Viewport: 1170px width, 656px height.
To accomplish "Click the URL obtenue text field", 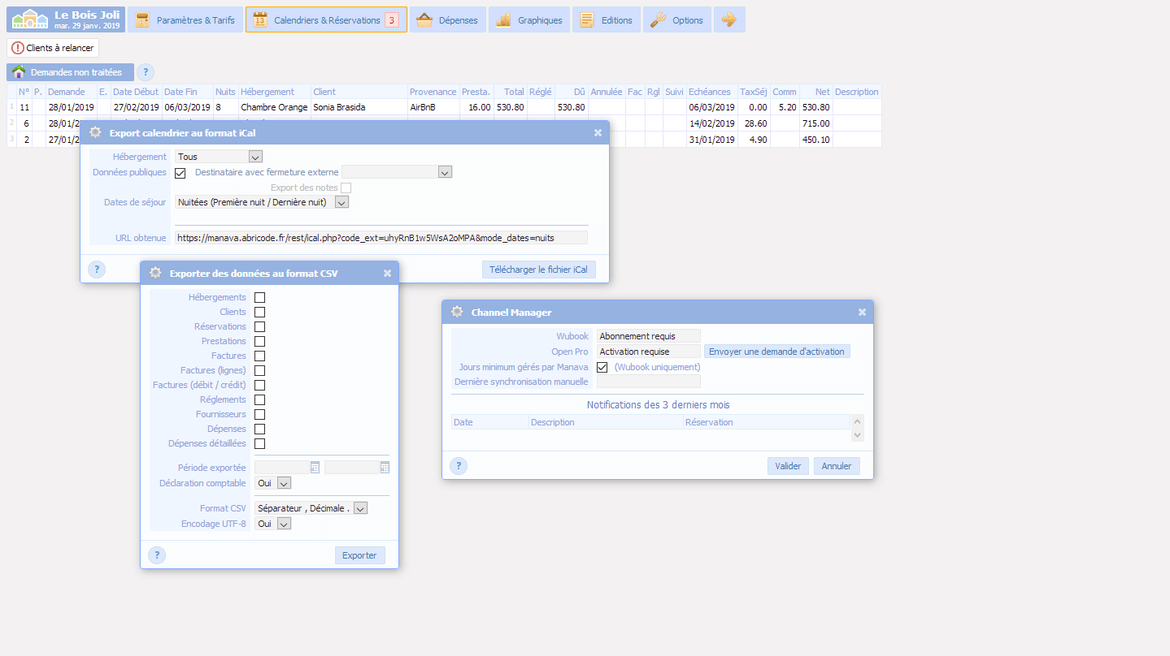I will (380, 238).
